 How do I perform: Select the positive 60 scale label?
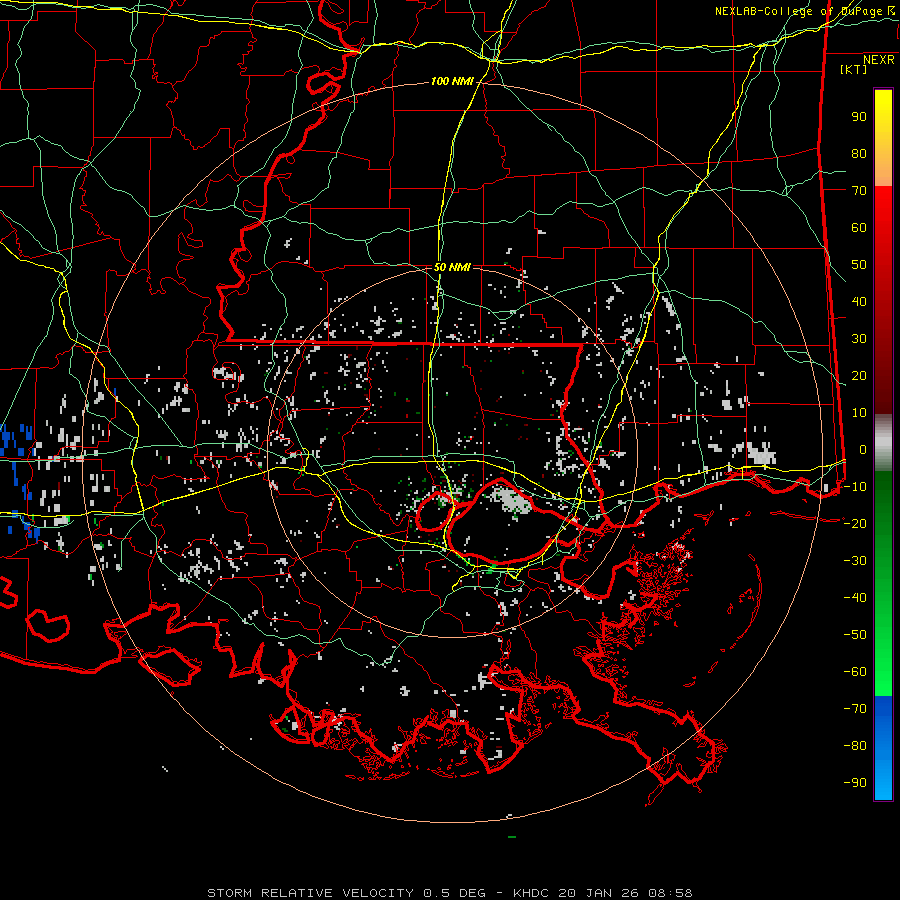(859, 228)
